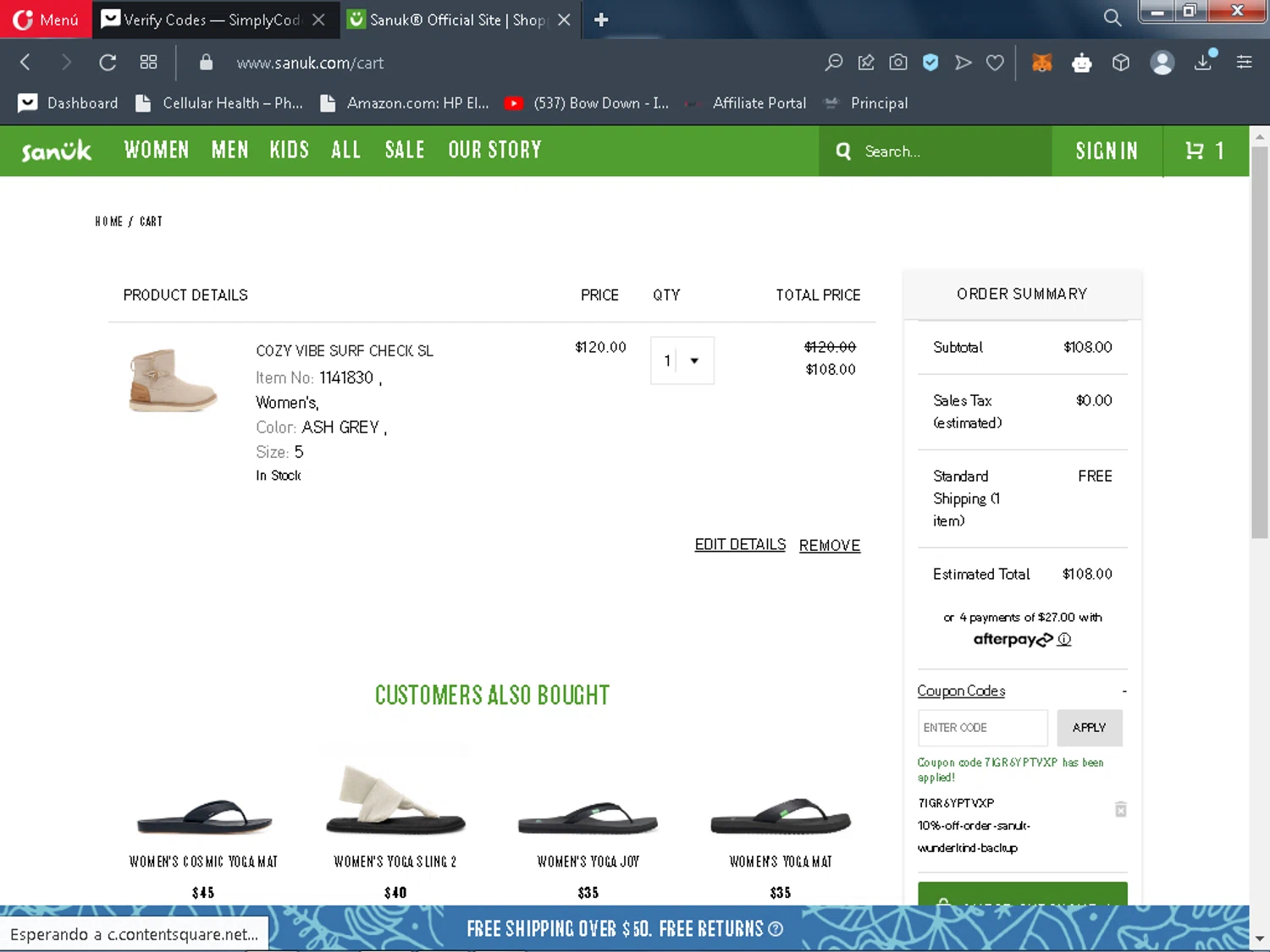1270x952 pixels.
Task: Open the Amazon.com HP bookmark
Action: 405,103
